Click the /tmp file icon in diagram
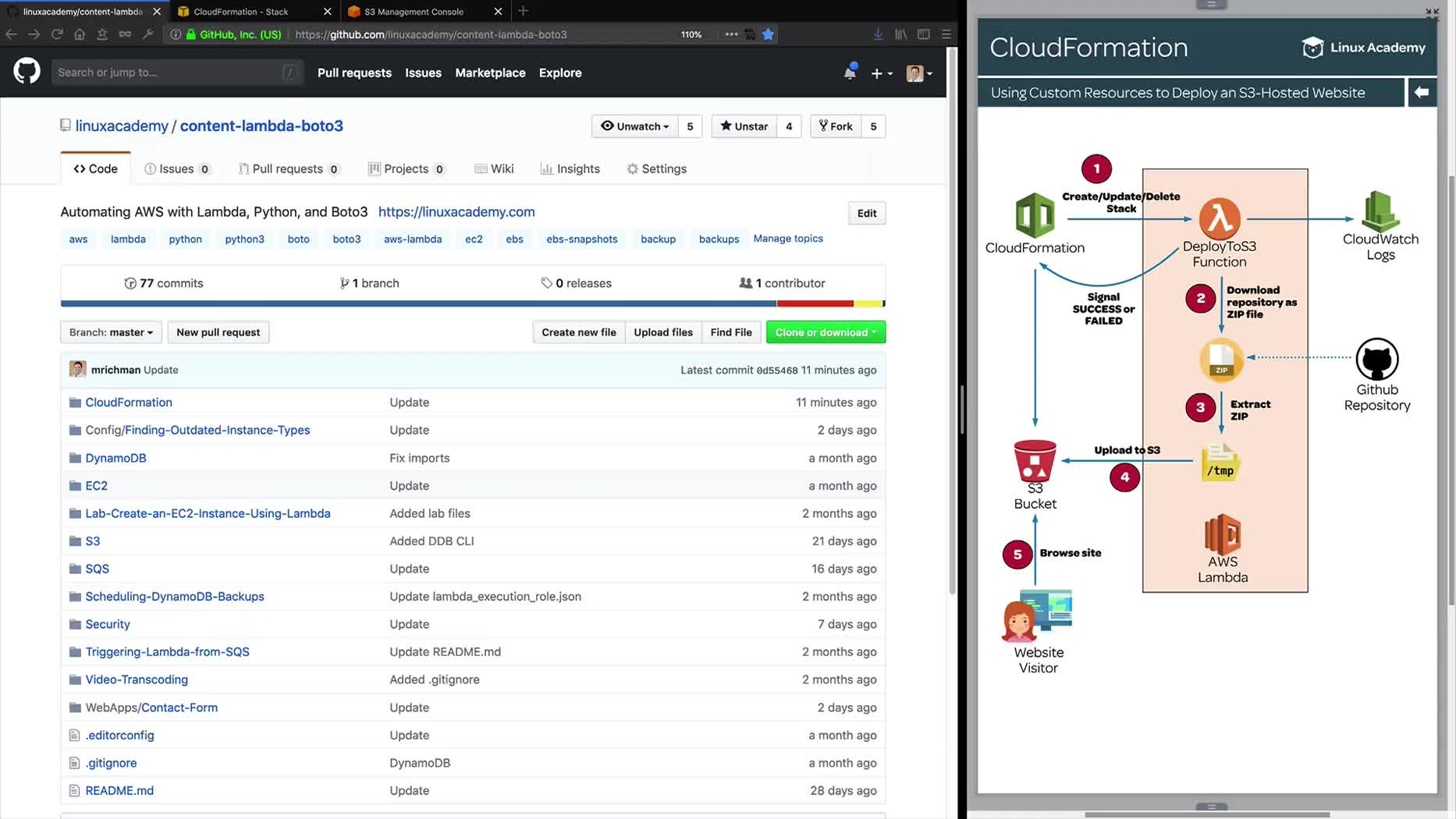This screenshot has height=819, width=1456. [1220, 463]
